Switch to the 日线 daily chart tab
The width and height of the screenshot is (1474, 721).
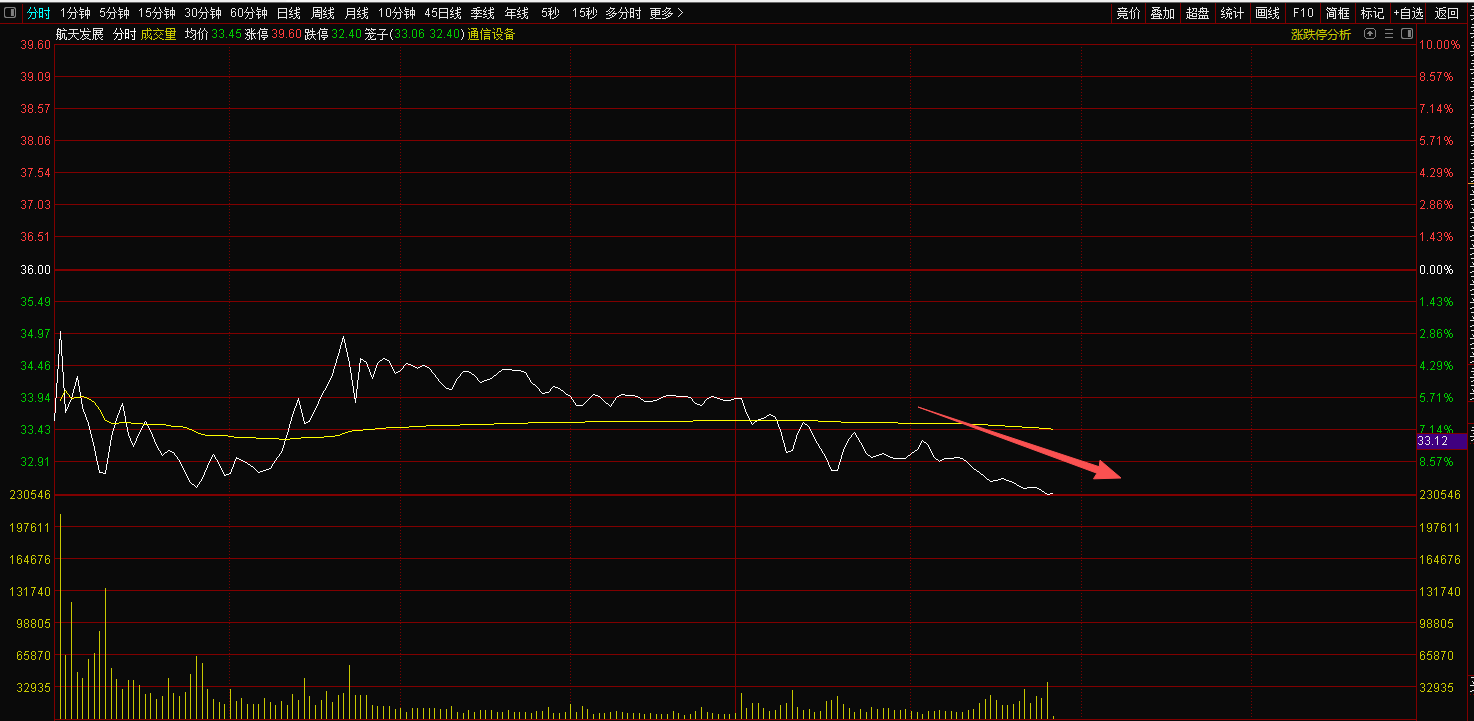288,13
